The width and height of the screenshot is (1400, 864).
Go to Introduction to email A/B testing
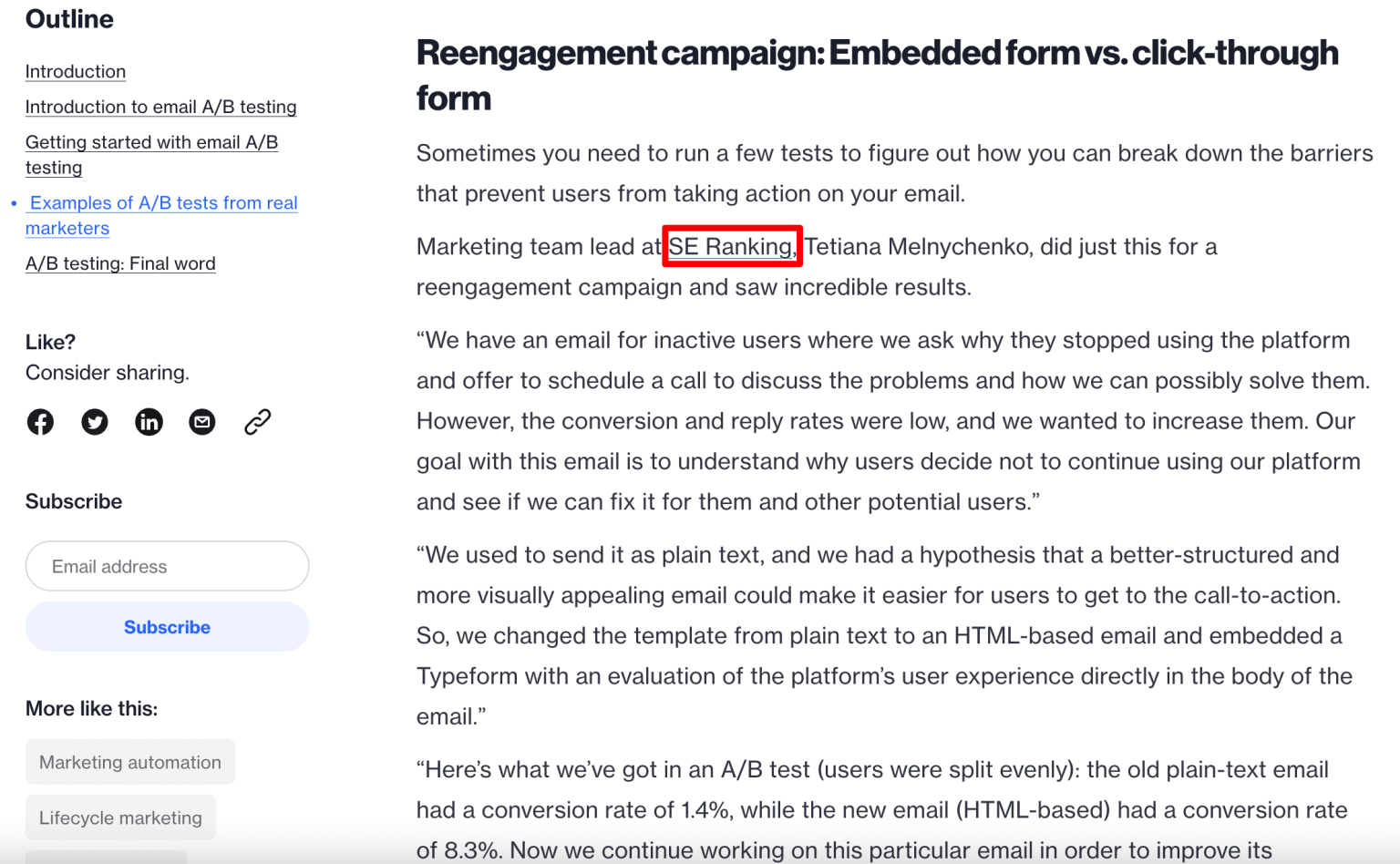[160, 108]
